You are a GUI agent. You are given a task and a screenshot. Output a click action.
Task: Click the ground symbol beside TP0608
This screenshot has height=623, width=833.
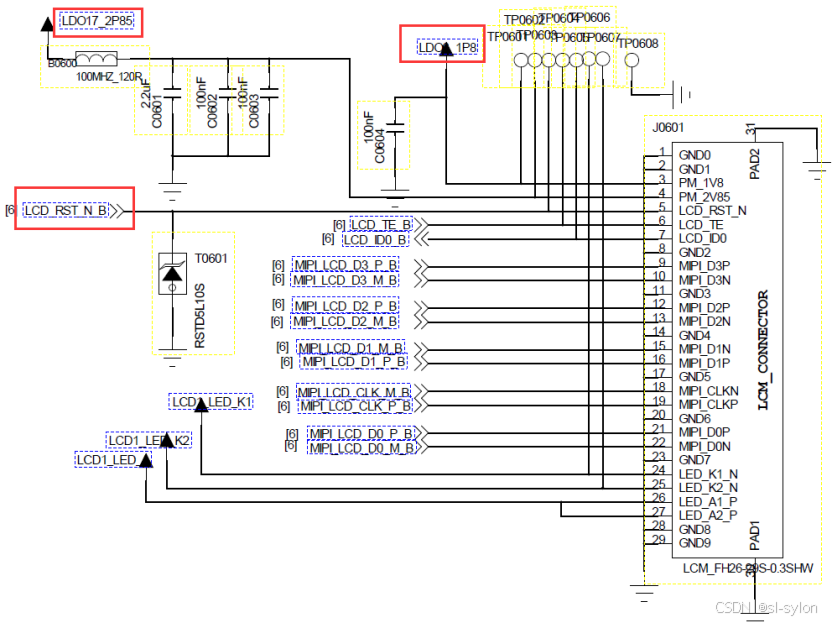681,95
